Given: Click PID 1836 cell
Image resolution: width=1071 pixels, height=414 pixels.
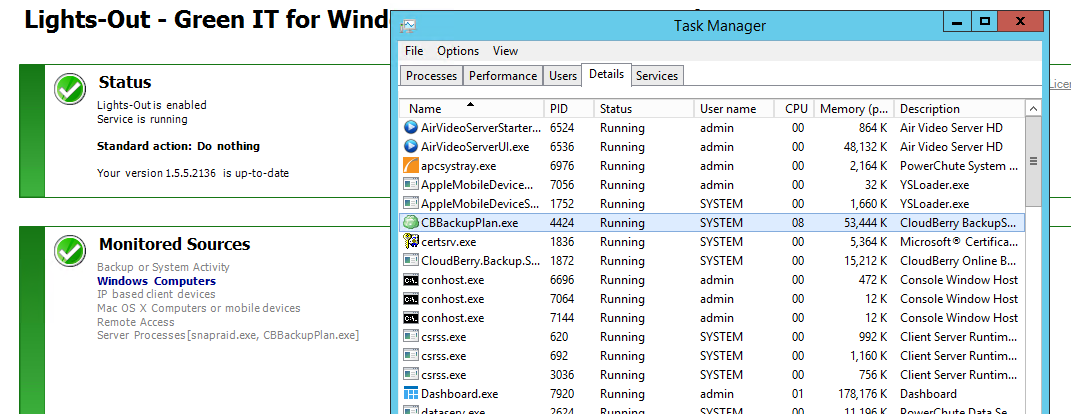Looking at the screenshot, I should [x=562, y=241].
